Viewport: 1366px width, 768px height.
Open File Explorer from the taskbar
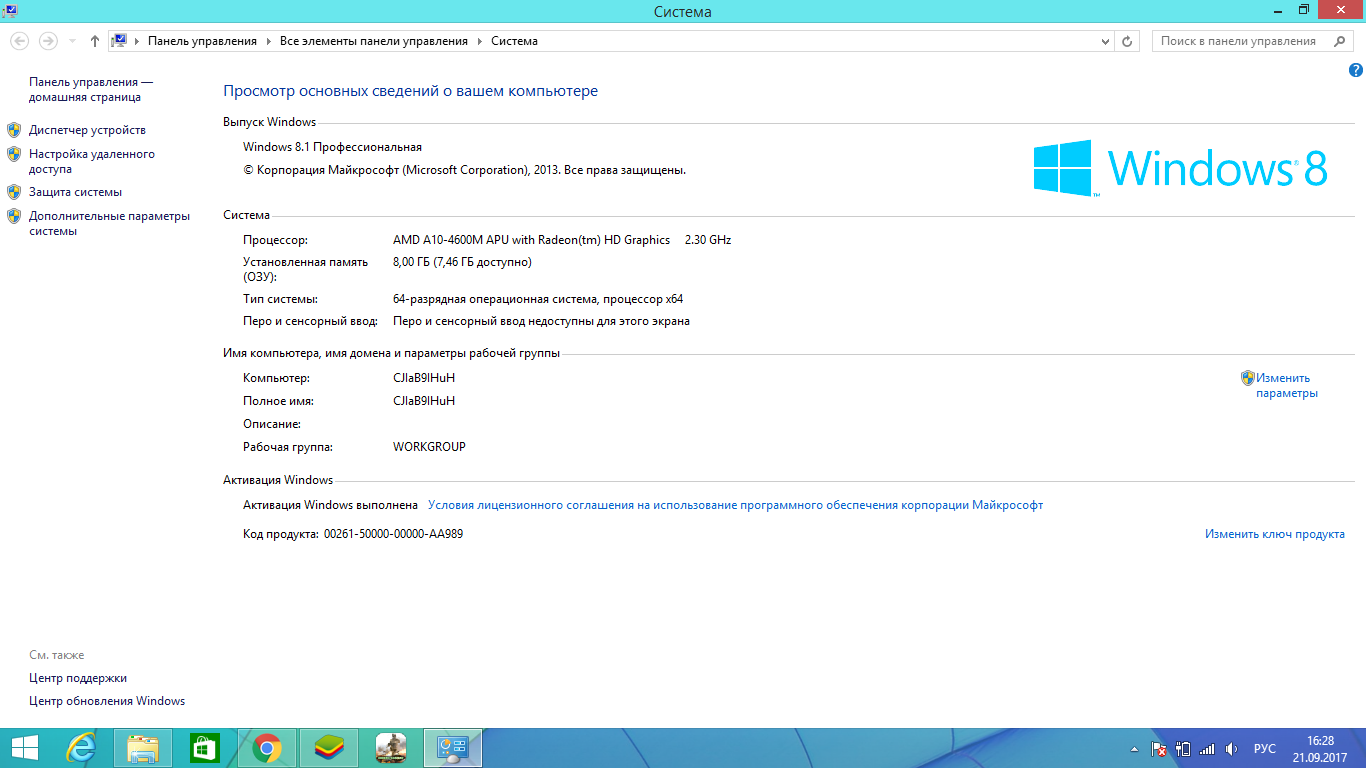(x=143, y=748)
